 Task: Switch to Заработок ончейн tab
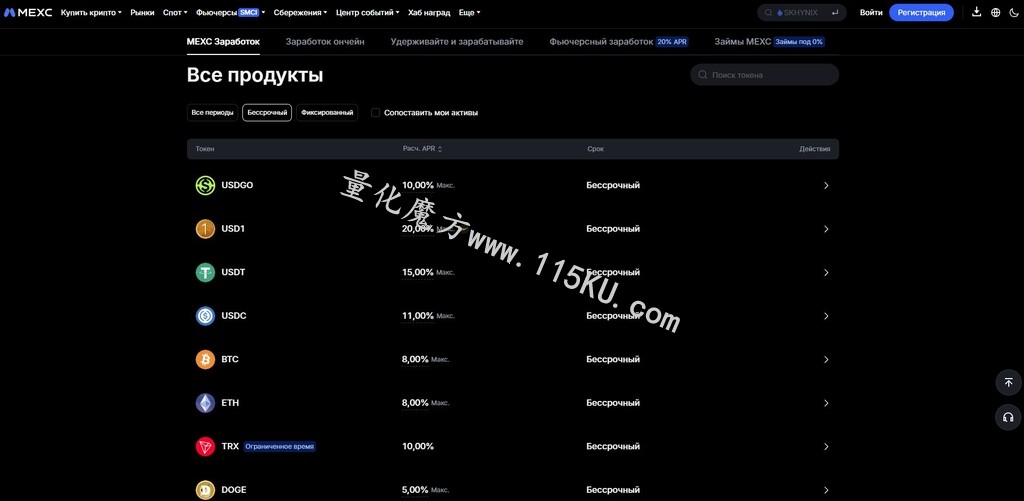click(x=325, y=42)
